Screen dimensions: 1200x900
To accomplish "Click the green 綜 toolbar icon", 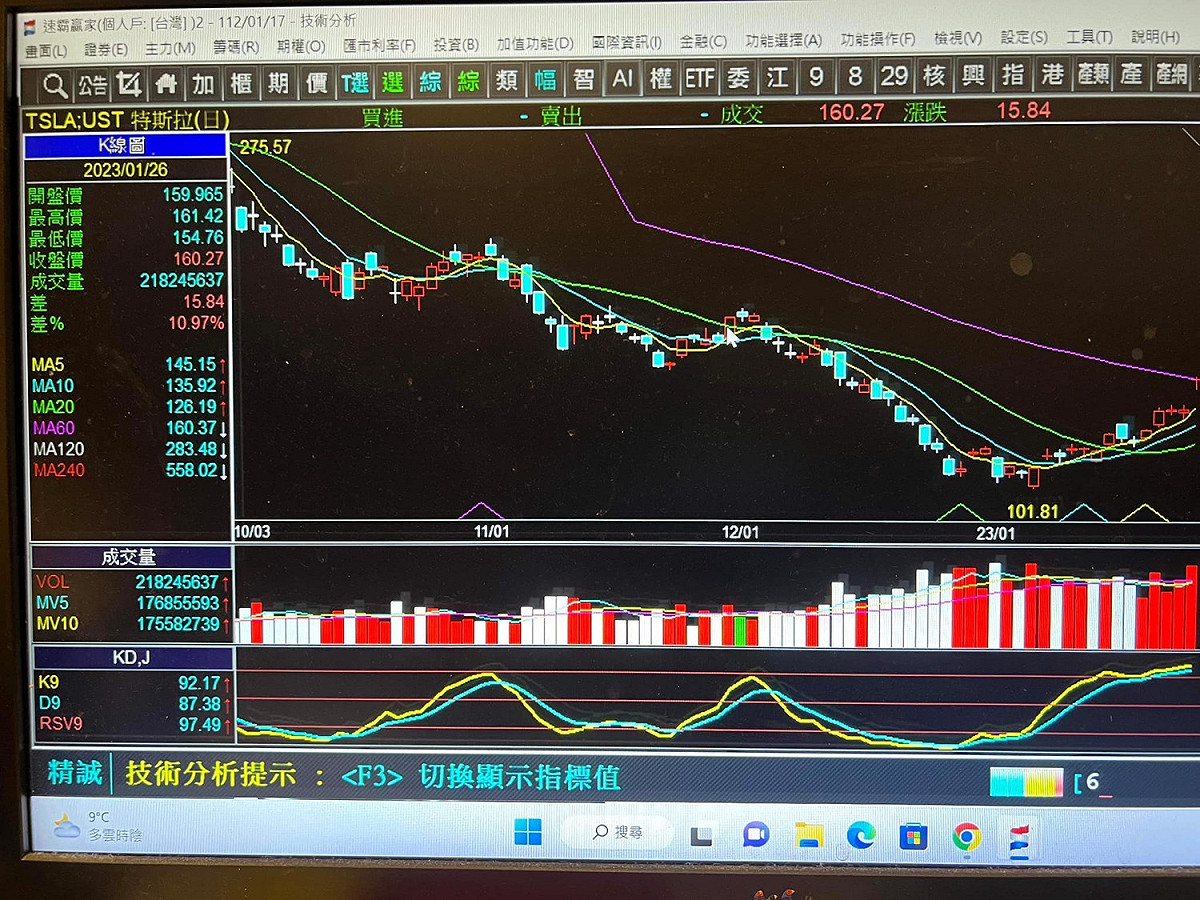I will (468, 81).
